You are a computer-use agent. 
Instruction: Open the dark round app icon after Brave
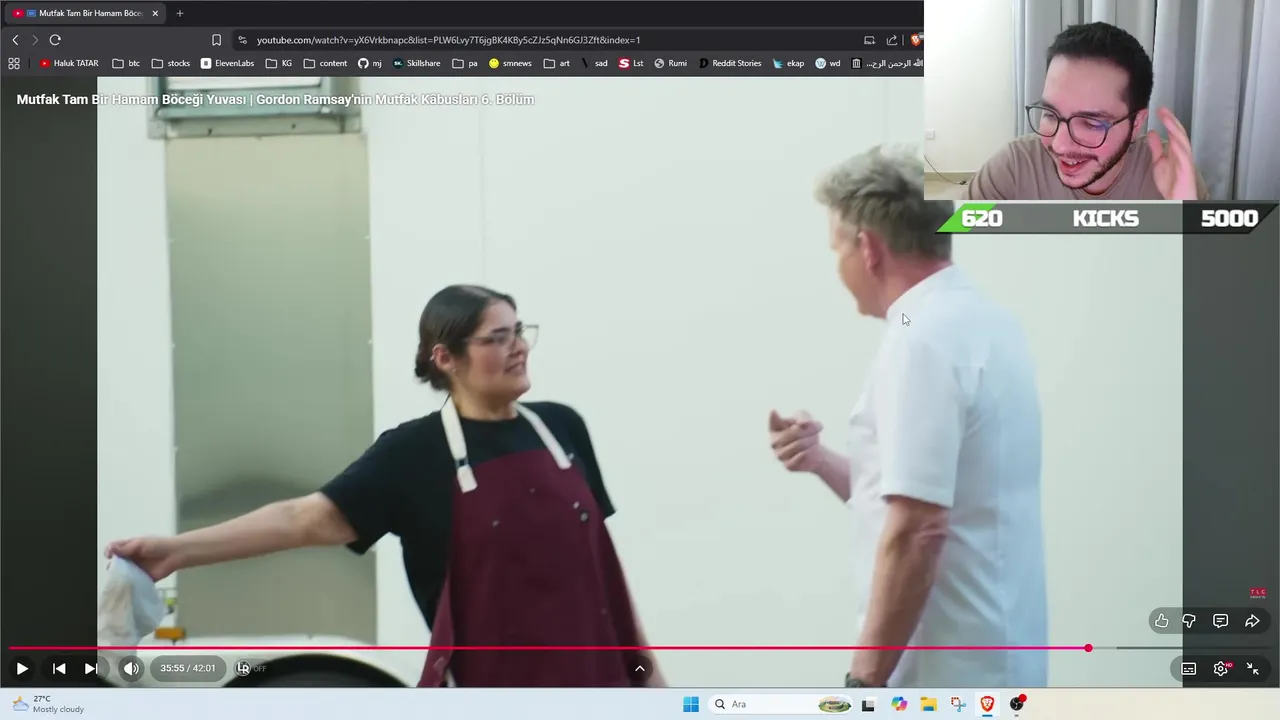click(x=1017, y=704)
